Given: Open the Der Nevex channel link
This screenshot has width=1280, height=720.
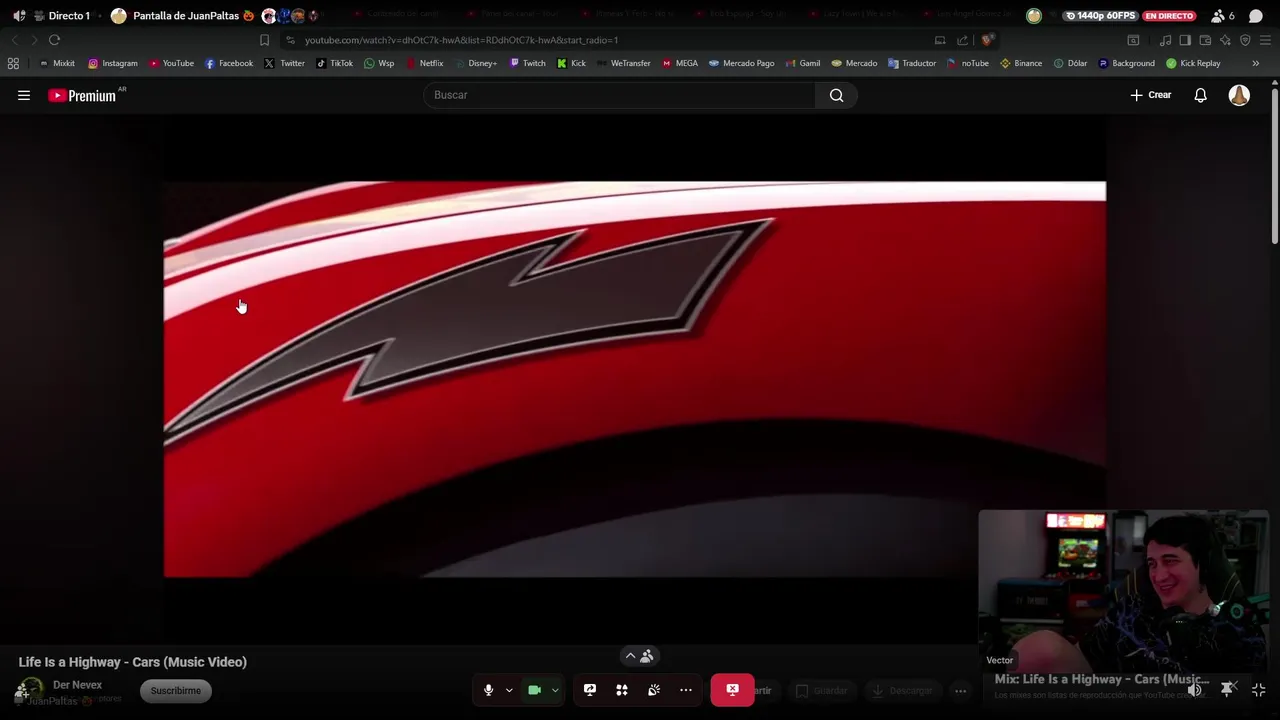Looking at the screenshot, I should 77,685.
